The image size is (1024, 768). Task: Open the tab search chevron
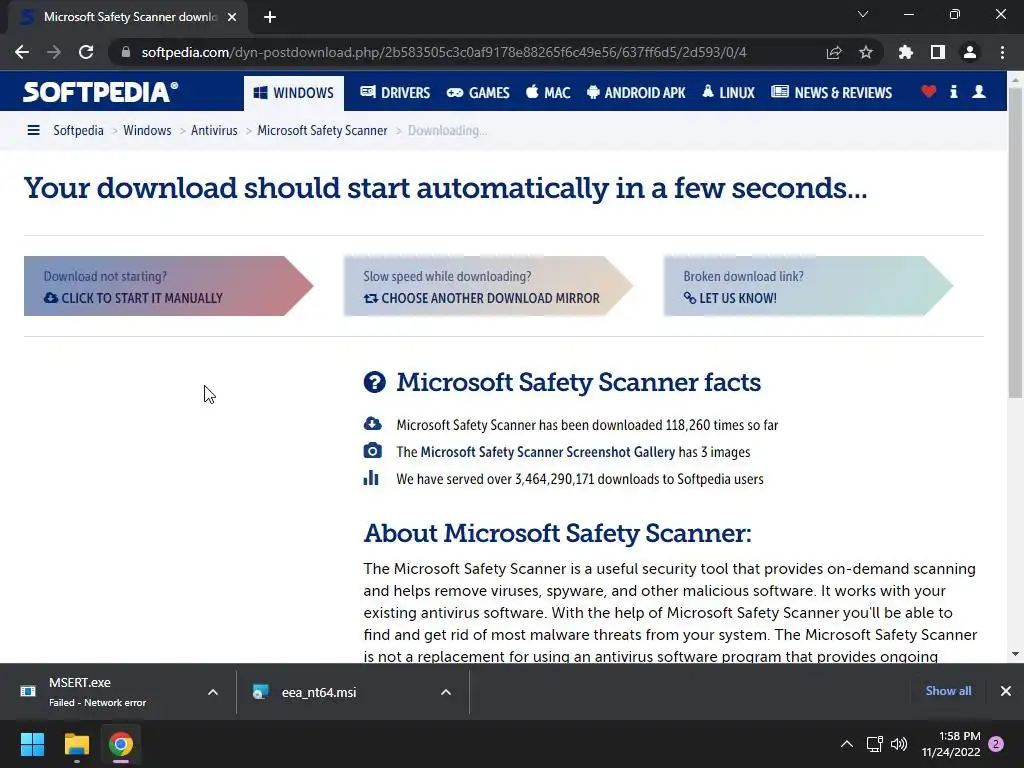click(863, 14)
